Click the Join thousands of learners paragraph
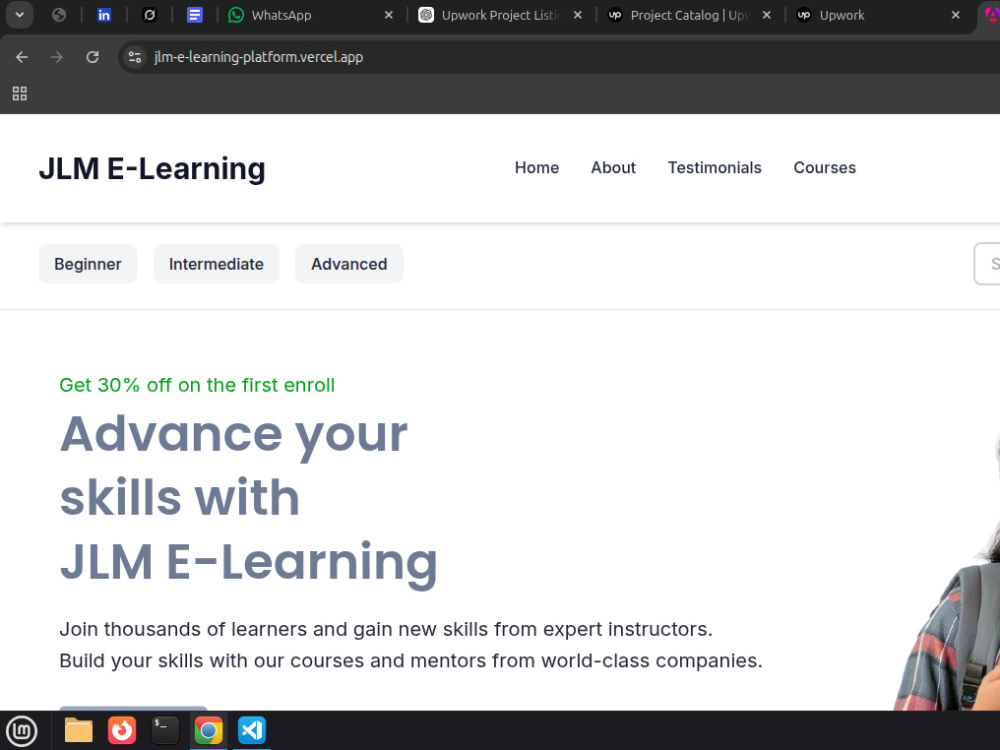 (411, 645)
